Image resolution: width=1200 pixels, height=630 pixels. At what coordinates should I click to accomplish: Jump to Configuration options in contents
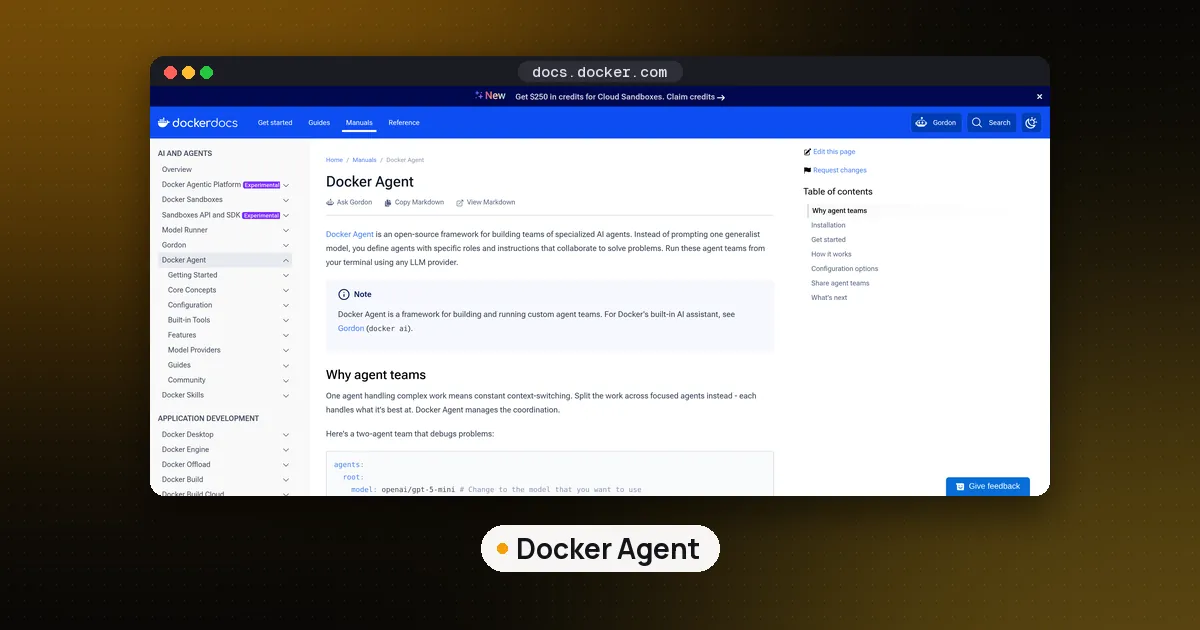tap(845, 269)
